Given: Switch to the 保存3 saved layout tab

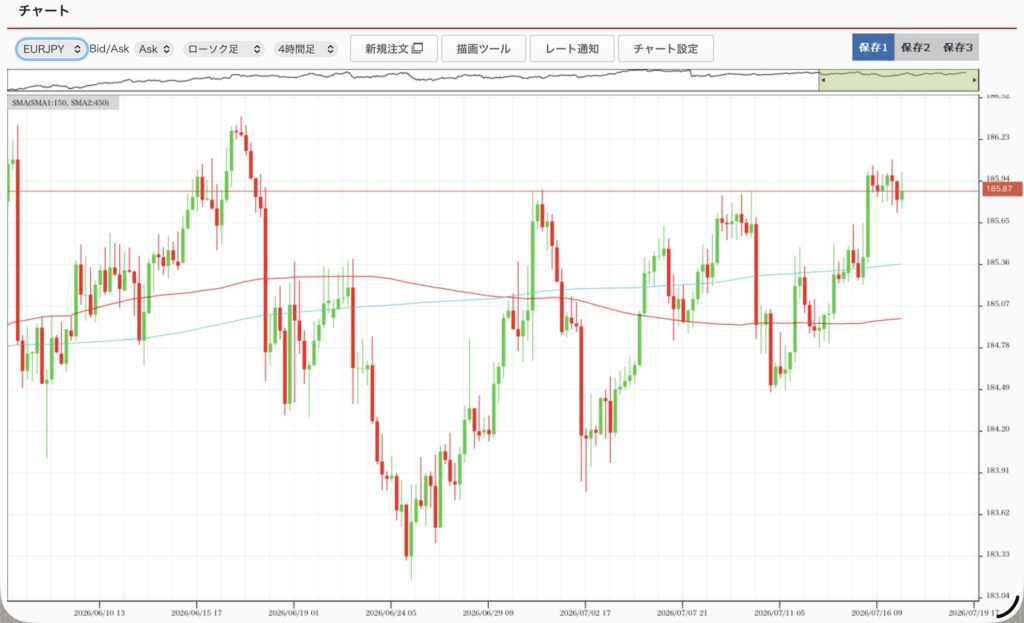Looking at the screenshot, I should point(958,47).
